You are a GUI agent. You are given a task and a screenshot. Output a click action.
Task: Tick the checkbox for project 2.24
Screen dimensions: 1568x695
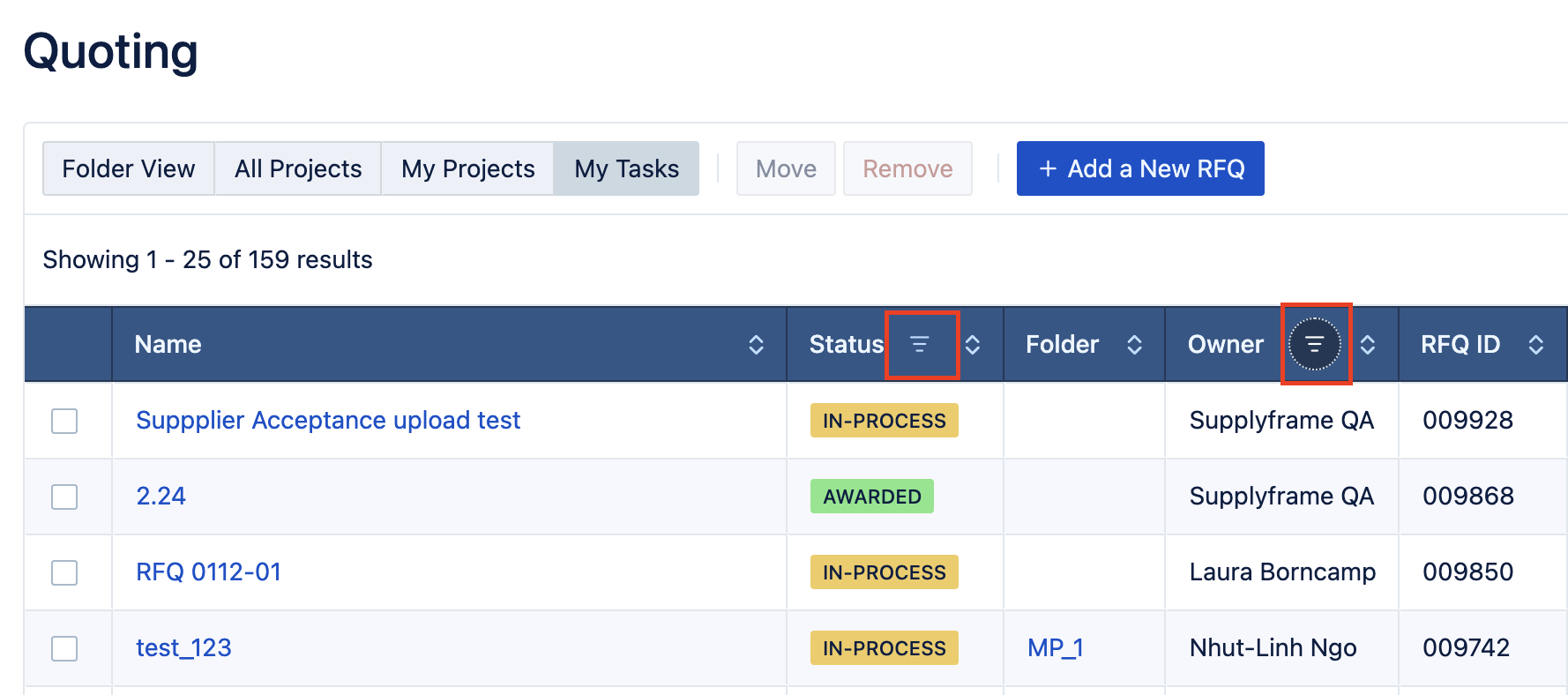click(64, 497)
